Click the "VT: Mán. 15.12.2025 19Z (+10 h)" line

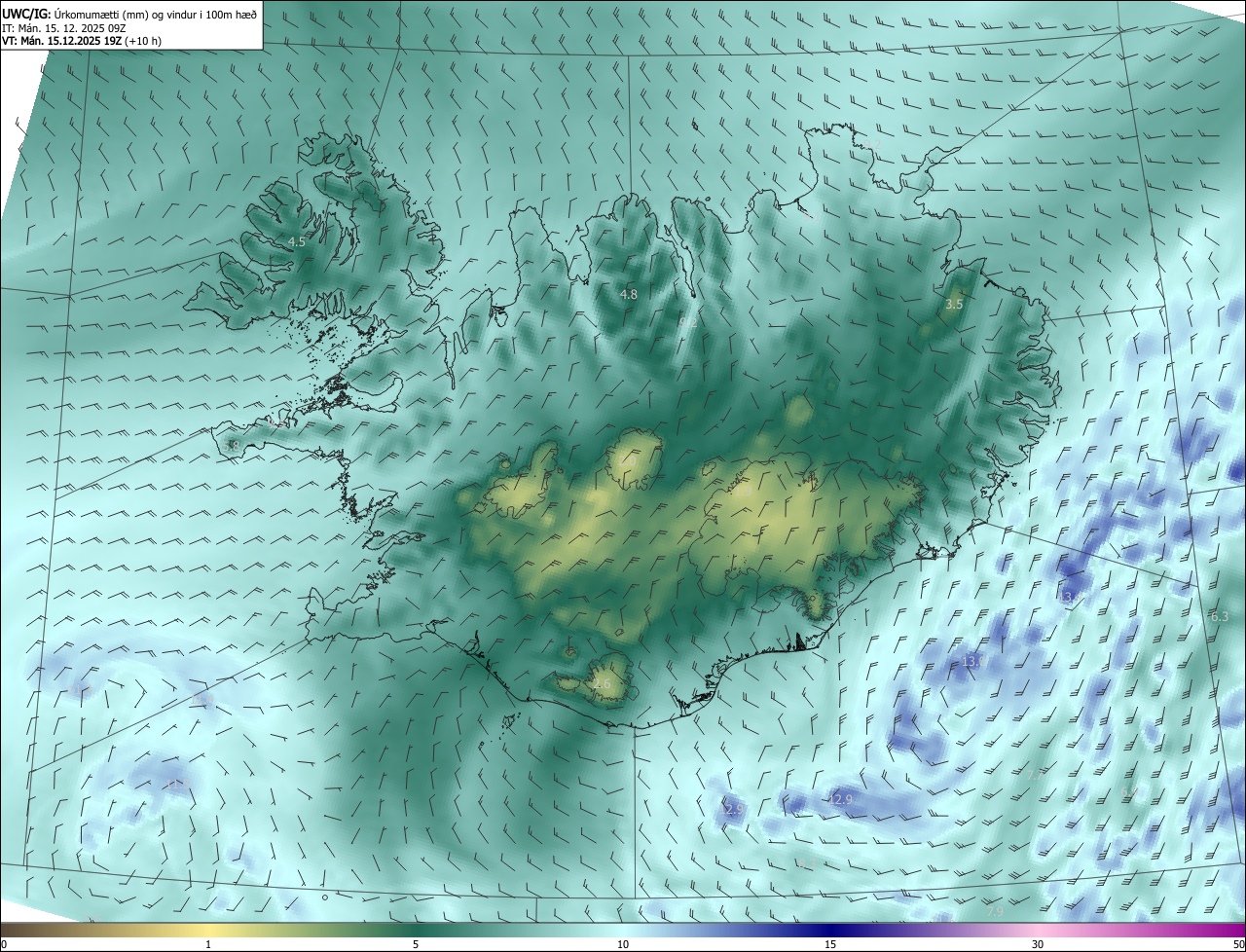[x=81, y=41]
